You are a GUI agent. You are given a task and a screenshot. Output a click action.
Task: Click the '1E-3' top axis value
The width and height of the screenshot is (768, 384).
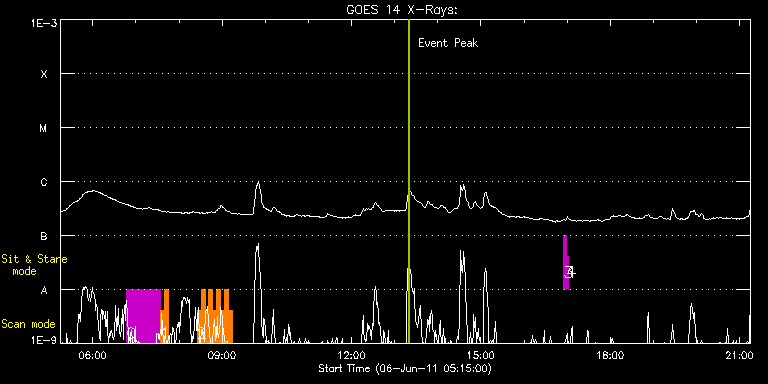click(44, 23)
